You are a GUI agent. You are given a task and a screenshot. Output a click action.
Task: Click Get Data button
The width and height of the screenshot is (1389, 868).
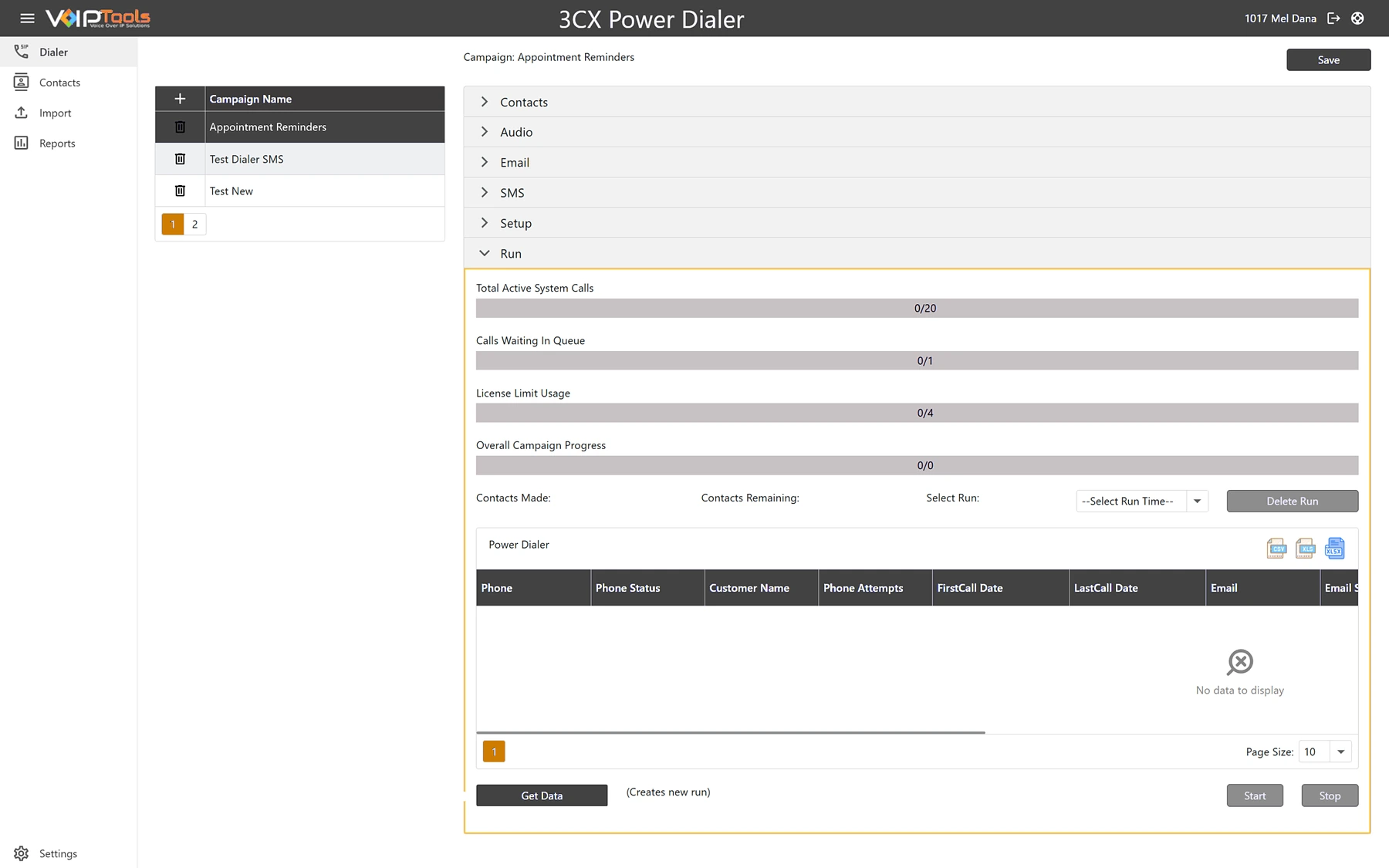[x=542, y=795]
